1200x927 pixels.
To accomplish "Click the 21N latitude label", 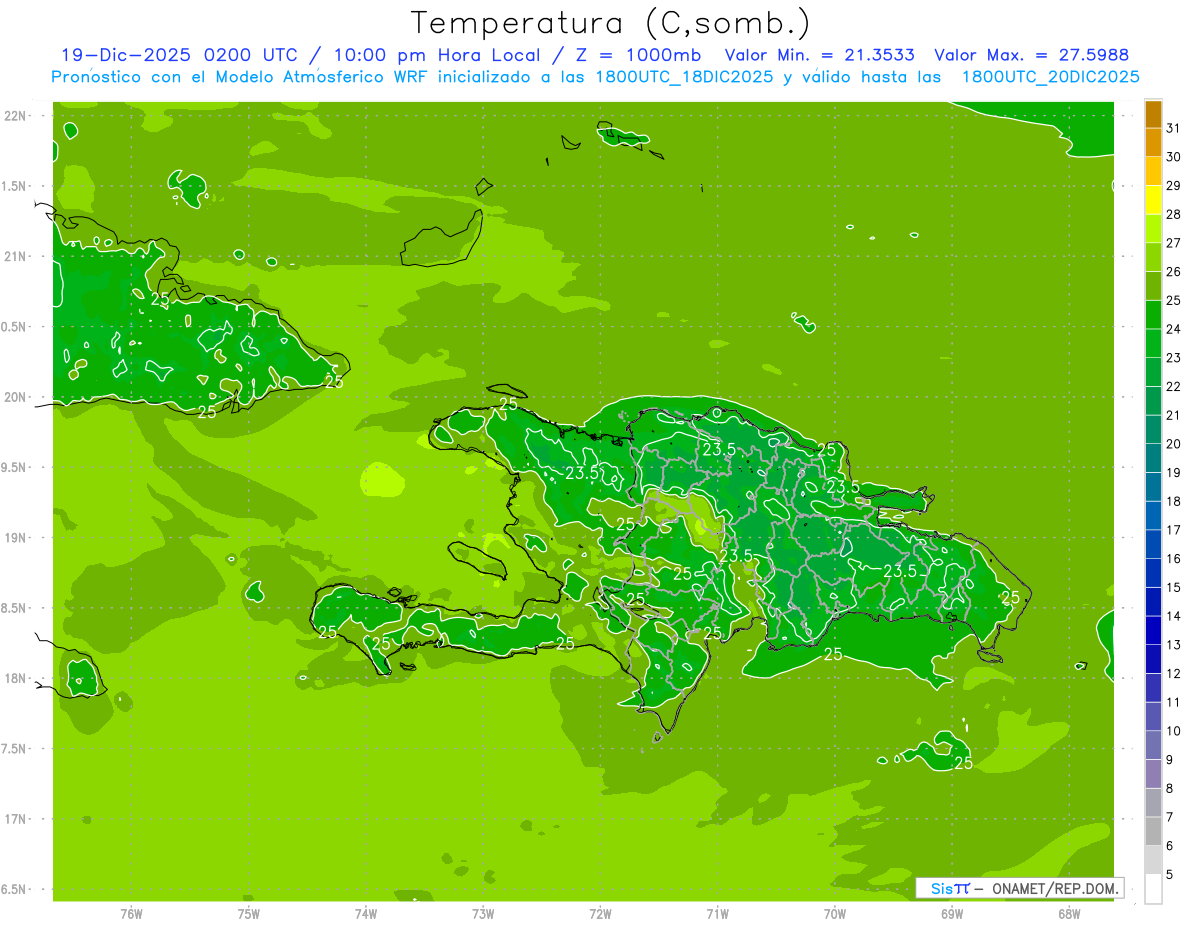I will tap(17, 257).
